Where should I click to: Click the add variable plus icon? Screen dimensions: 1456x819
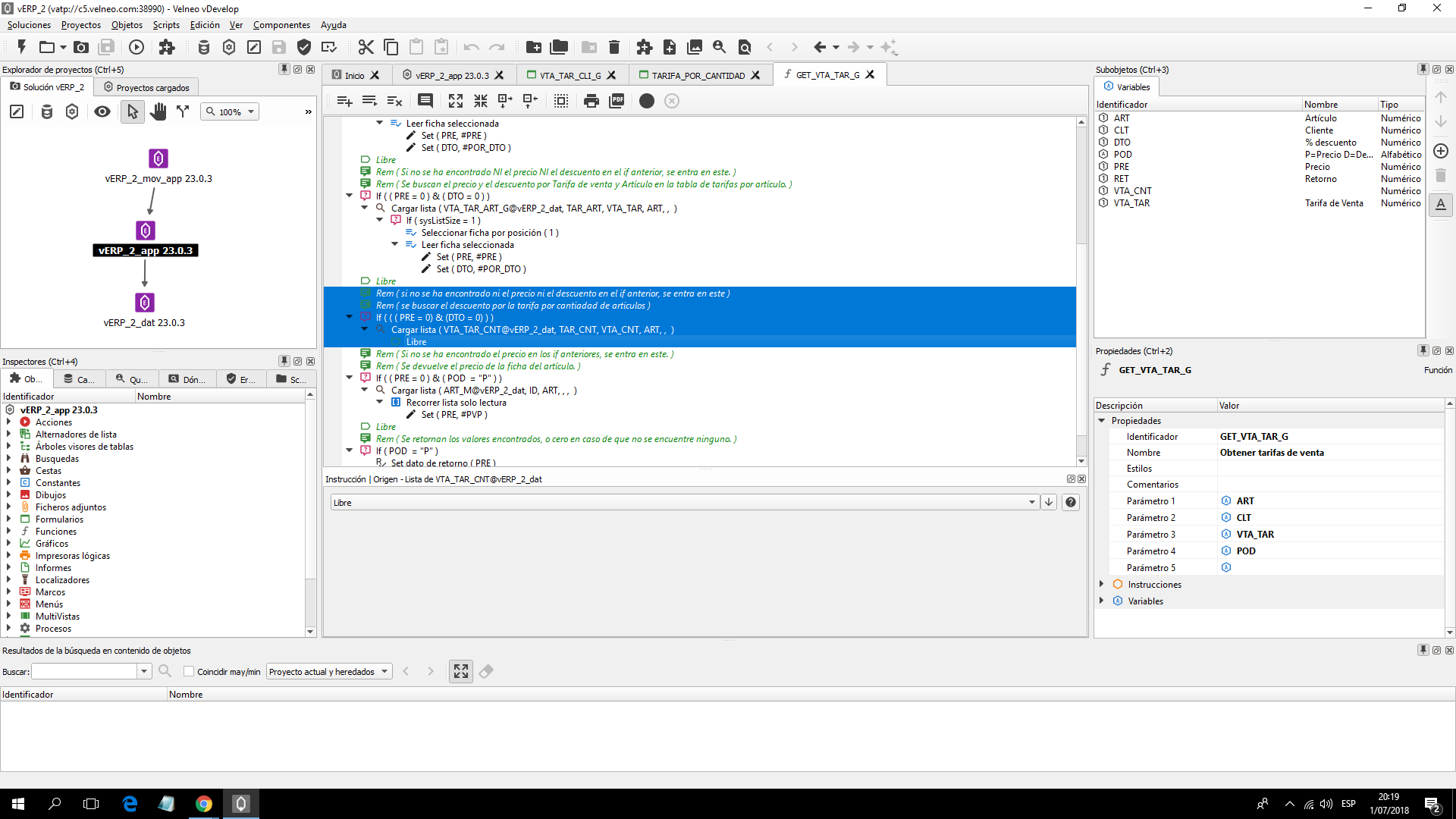coord(1441,151)
